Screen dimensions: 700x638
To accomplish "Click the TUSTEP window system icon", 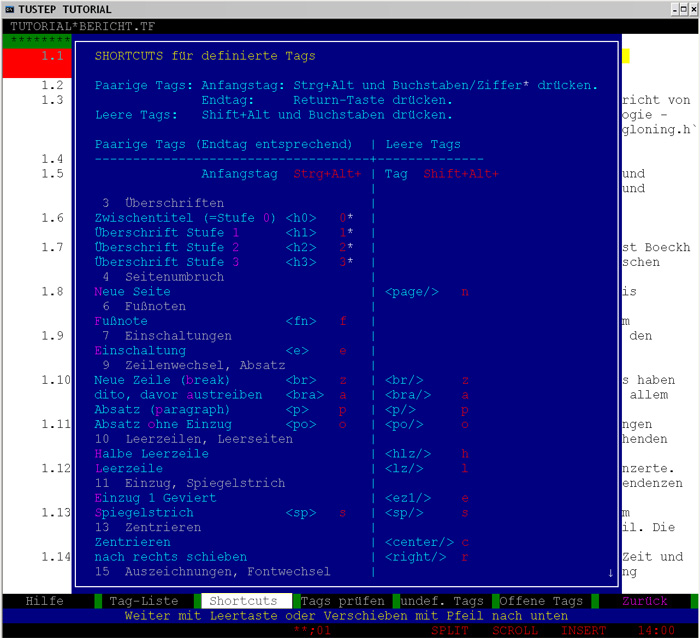I will (x=10, y=9).
